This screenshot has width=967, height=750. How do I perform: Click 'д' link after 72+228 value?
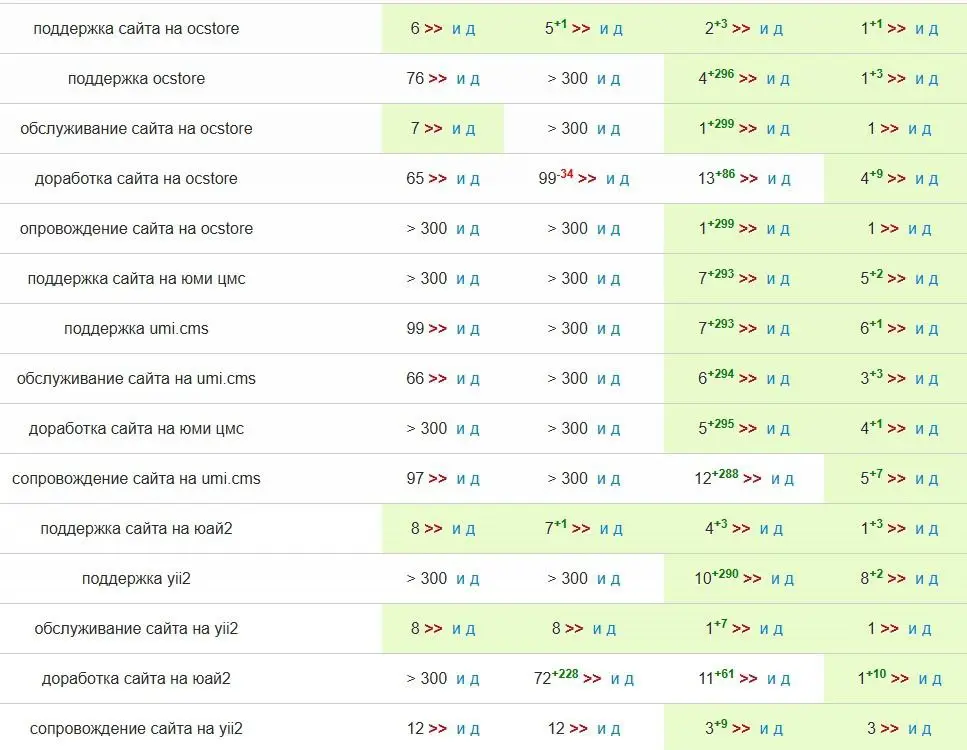pyautogui.click(x=629, y=679)
